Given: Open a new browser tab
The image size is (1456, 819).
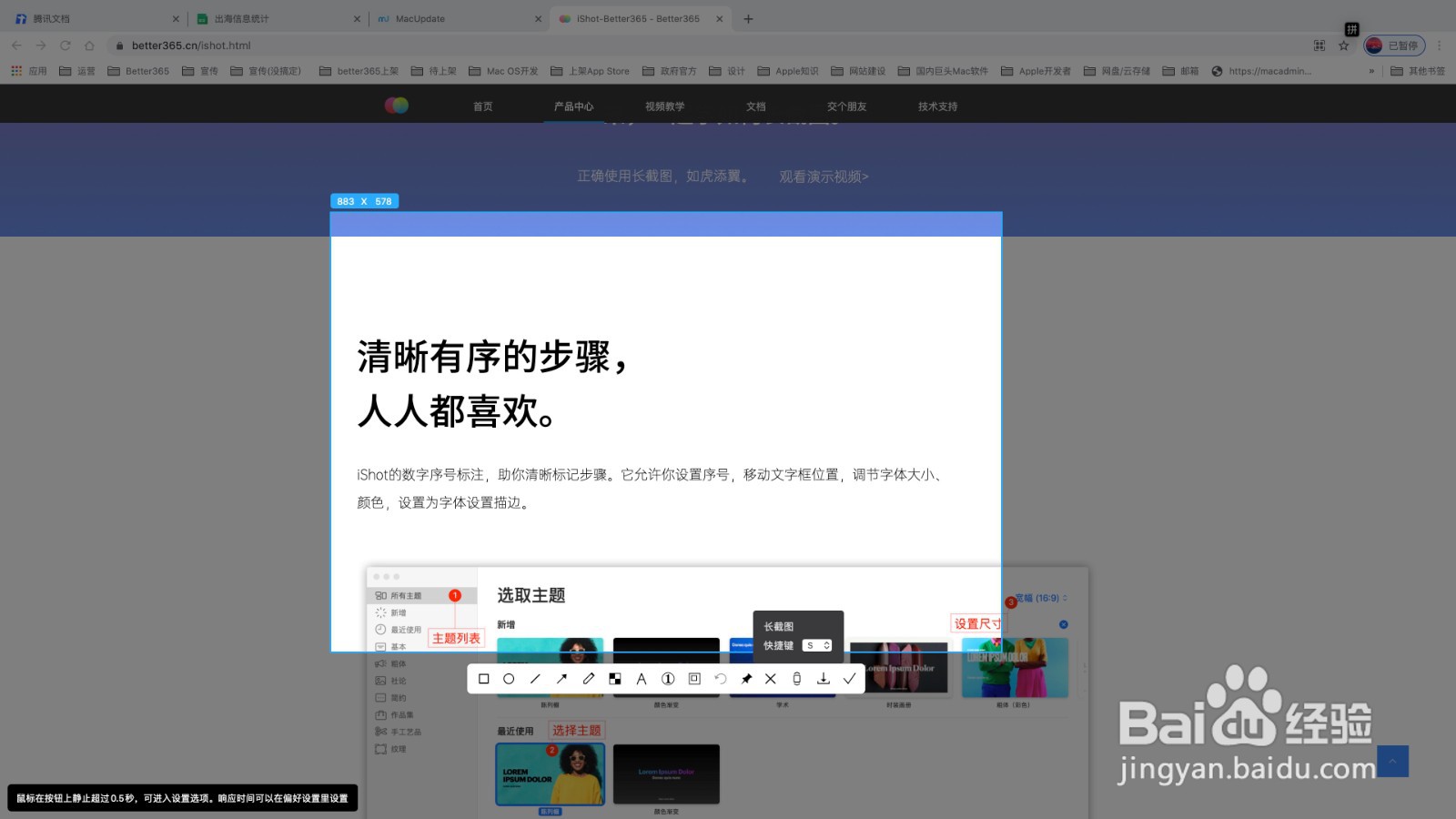Looking at the screenshot, I should point(748,18).
